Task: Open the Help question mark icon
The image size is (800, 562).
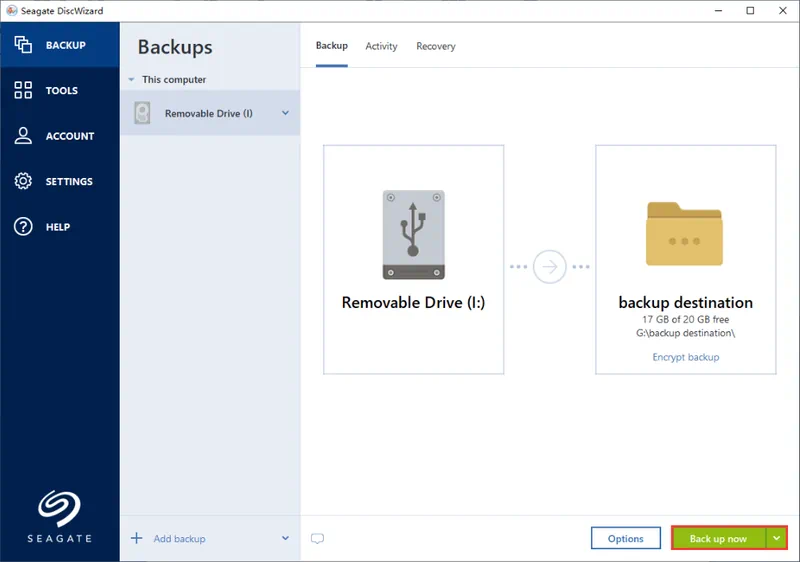Action: (x=23, y=227)
